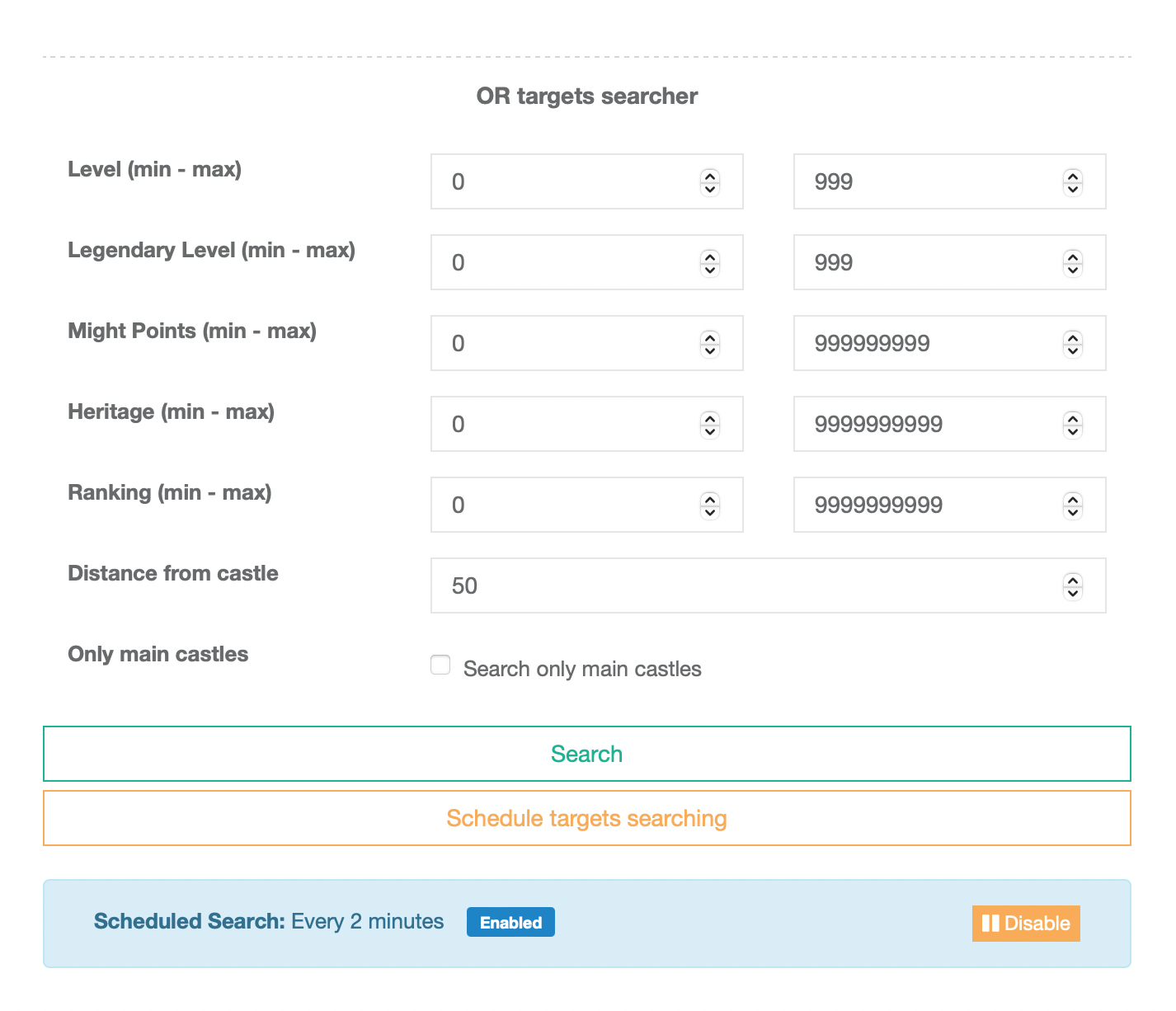Click the blue Enabled status badge
The height and width of the screenshot is (1011, 1176).
point(510,923)
